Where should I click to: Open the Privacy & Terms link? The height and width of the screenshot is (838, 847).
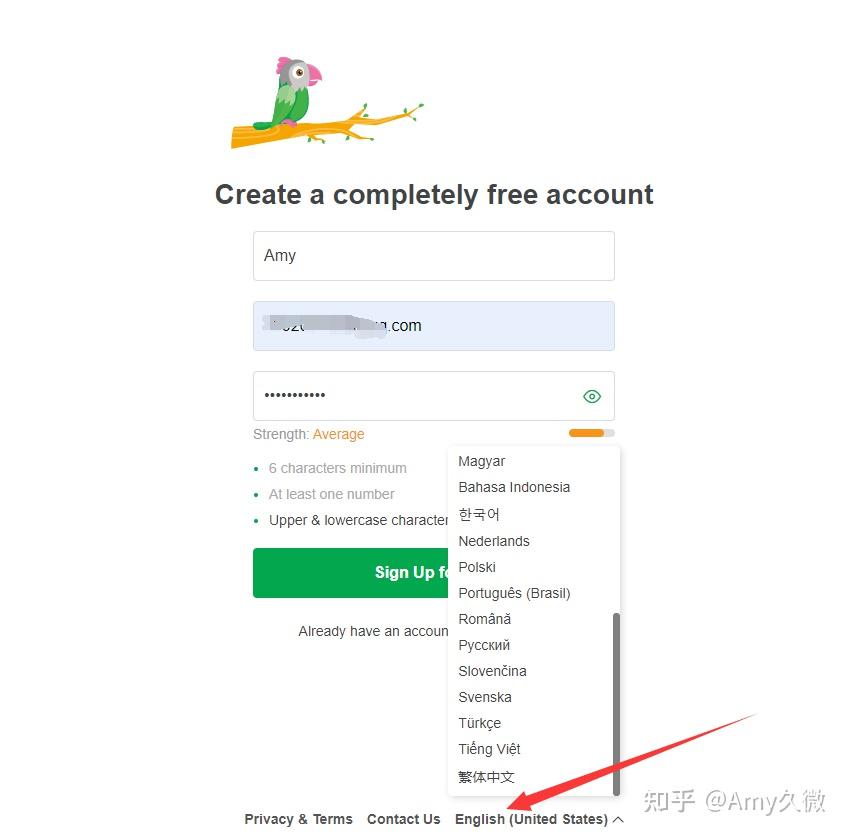[298, 819]
